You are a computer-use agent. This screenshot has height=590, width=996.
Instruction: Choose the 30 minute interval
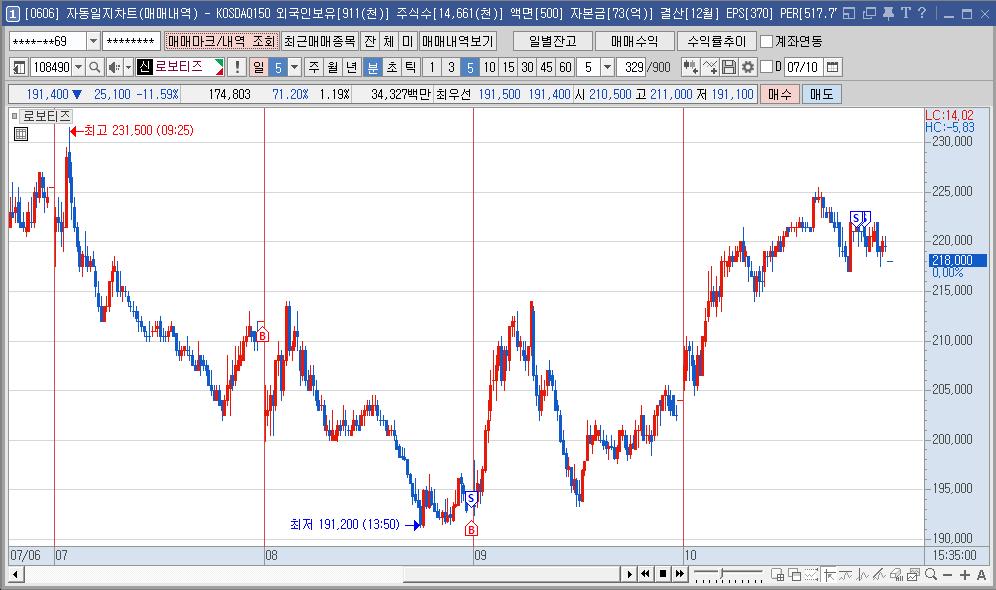click(527, 67)
